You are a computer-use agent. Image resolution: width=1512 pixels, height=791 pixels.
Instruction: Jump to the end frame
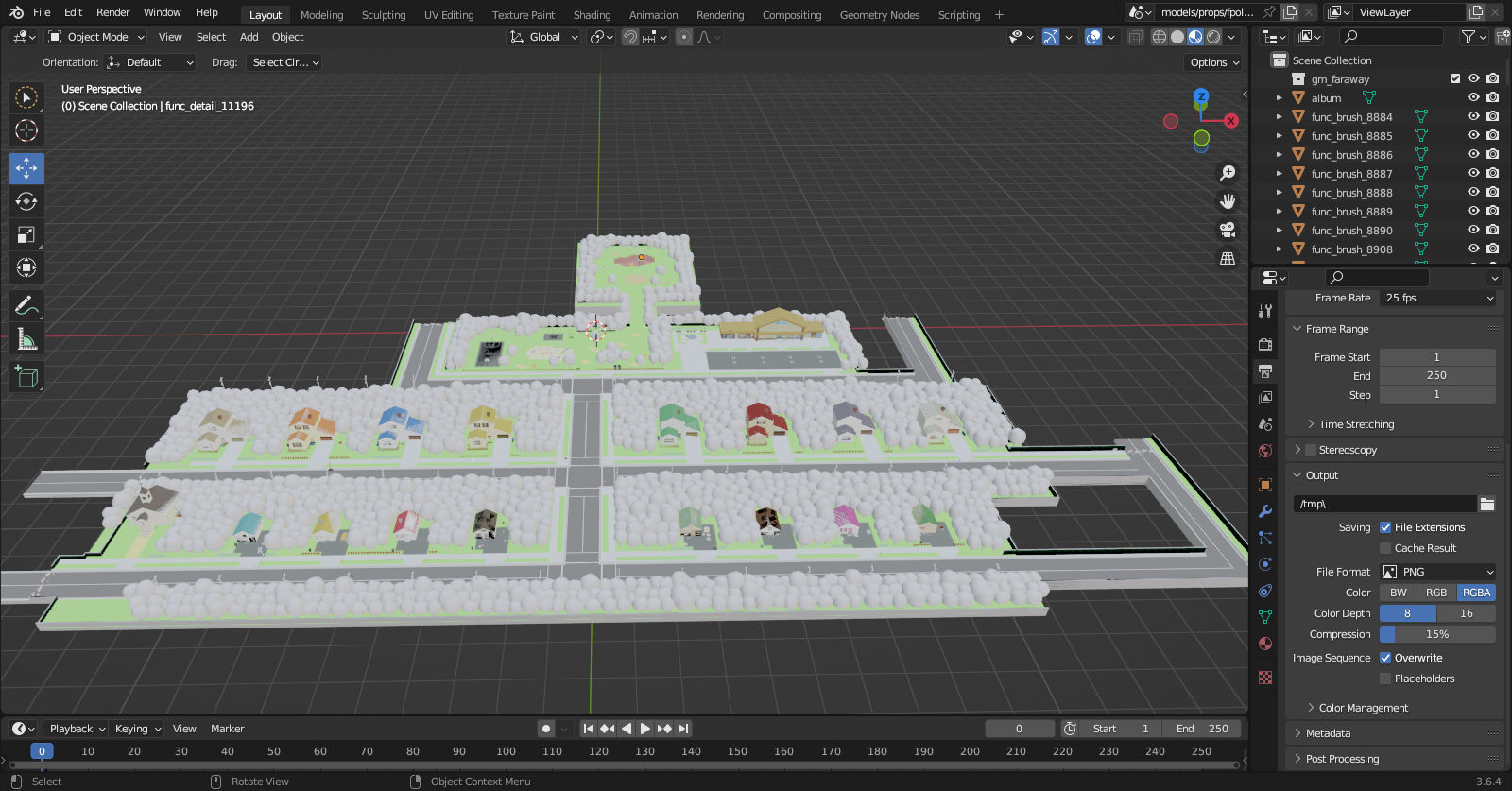(683, 729)
